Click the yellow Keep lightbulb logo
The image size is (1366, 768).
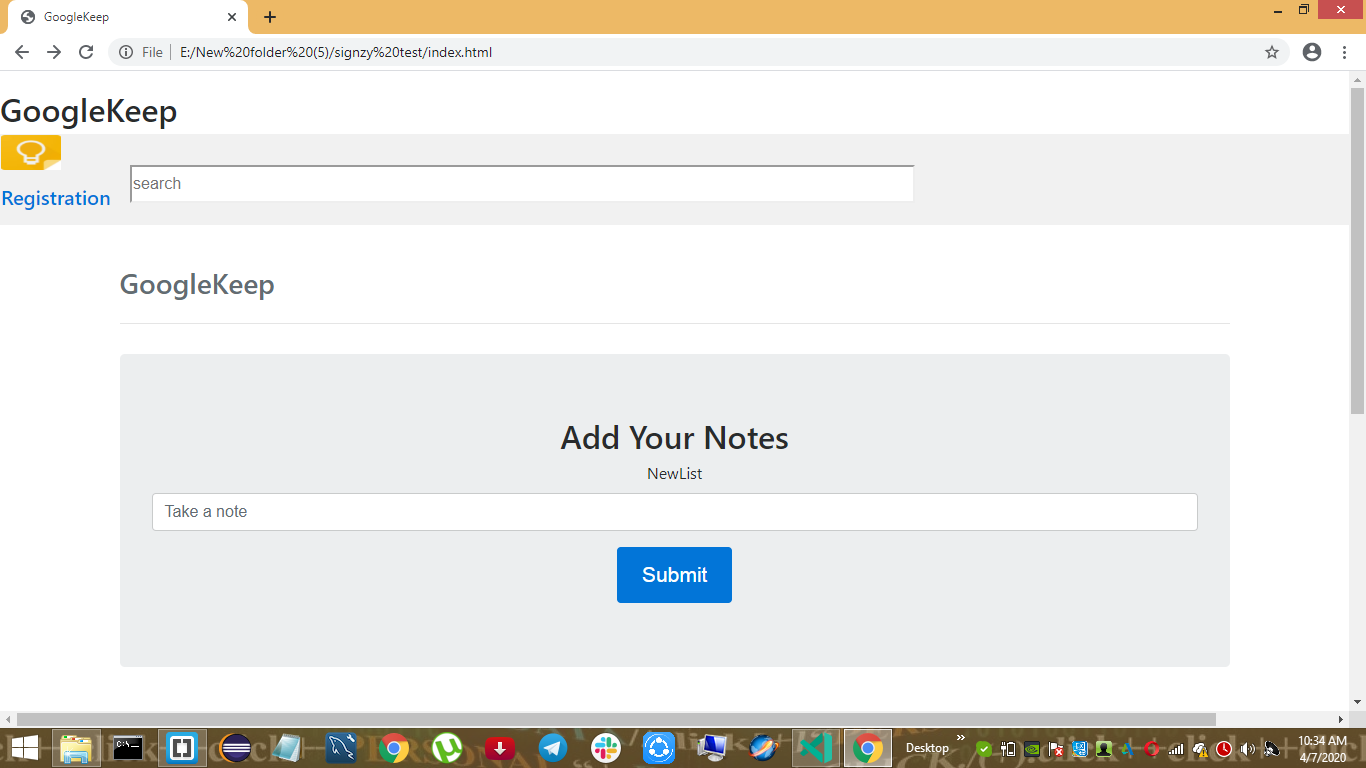pyautogui.click(x=31, y=153)
